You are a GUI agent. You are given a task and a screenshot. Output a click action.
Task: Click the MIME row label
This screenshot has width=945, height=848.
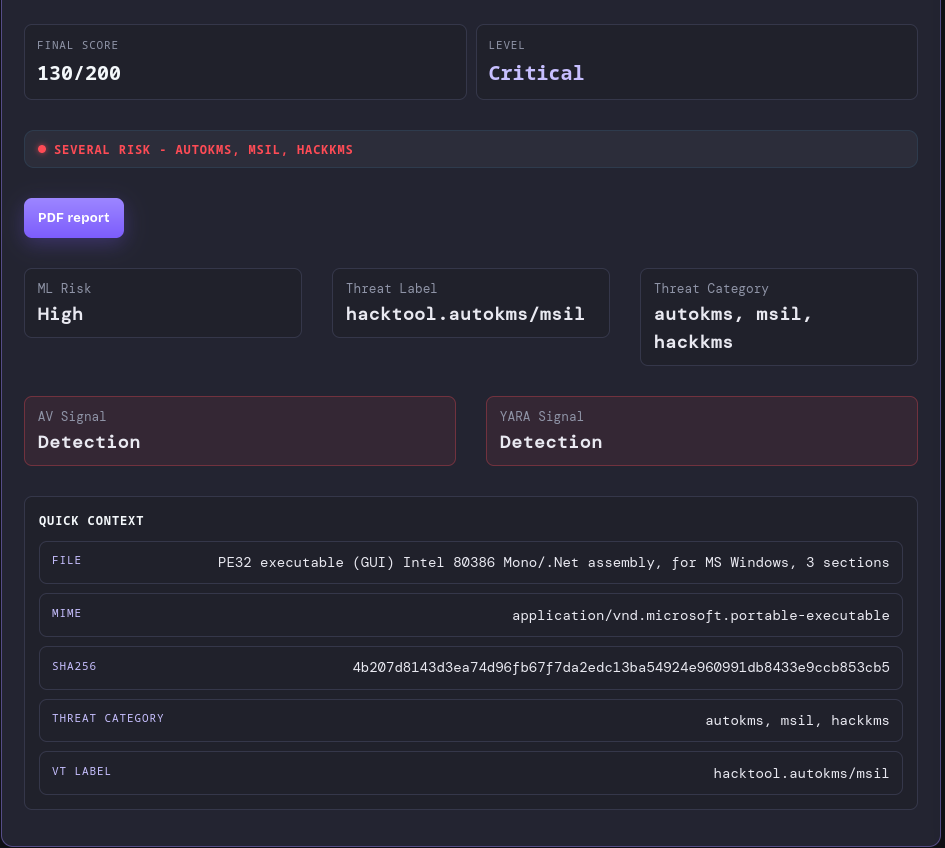coord(66,613)
